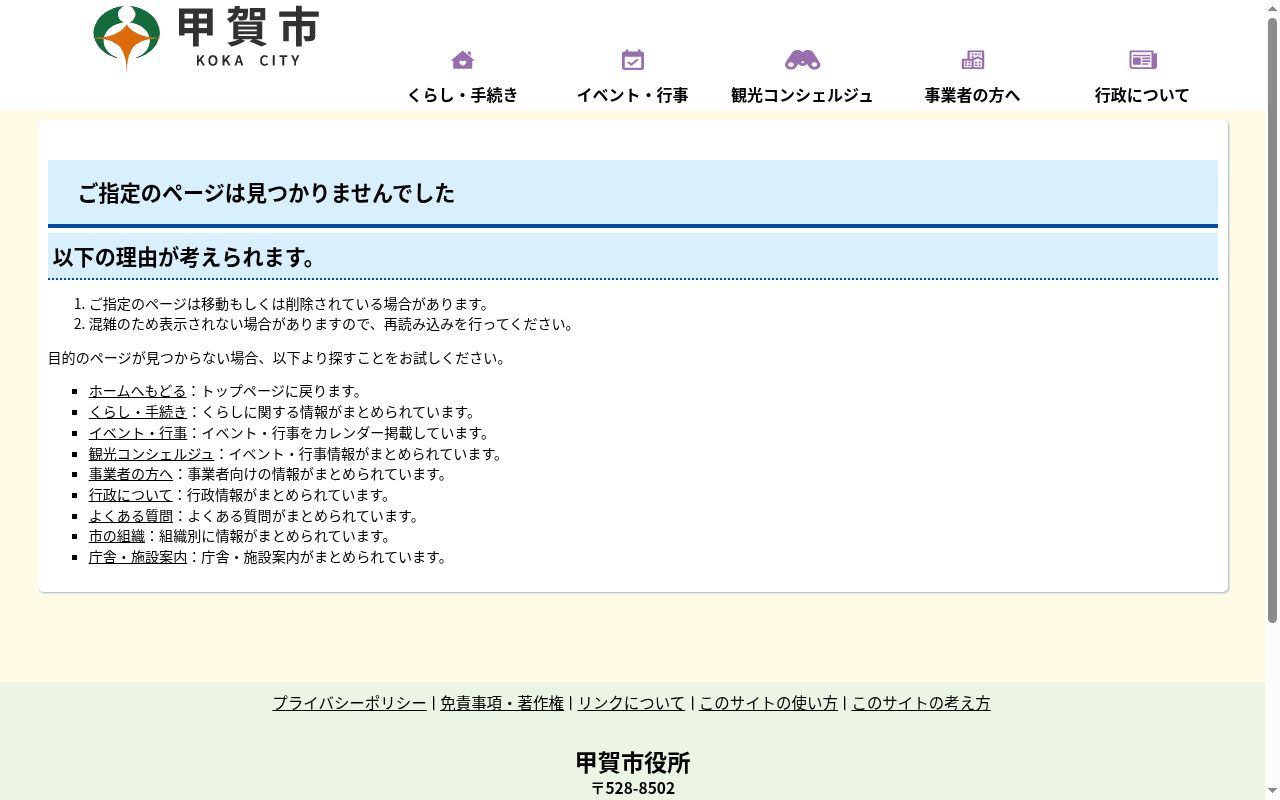Viewport: 1280px width, 800px height.
Task: Open the よくある質問 link
Action: 131,516
